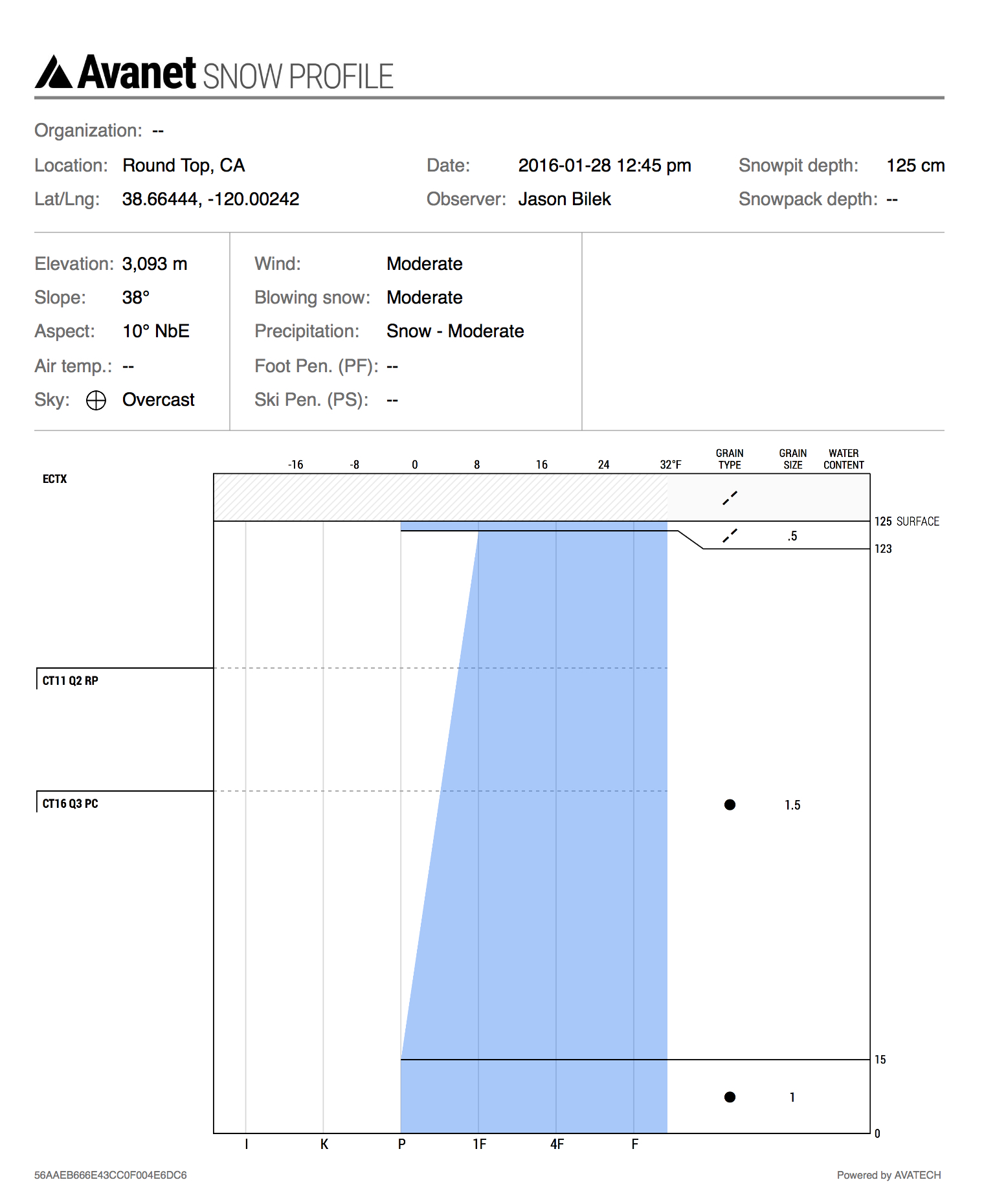Viewport: 984px width, 1204px height.
Task: Click the grain type symbol in hatched top row
Action: [x=730, y=498]
